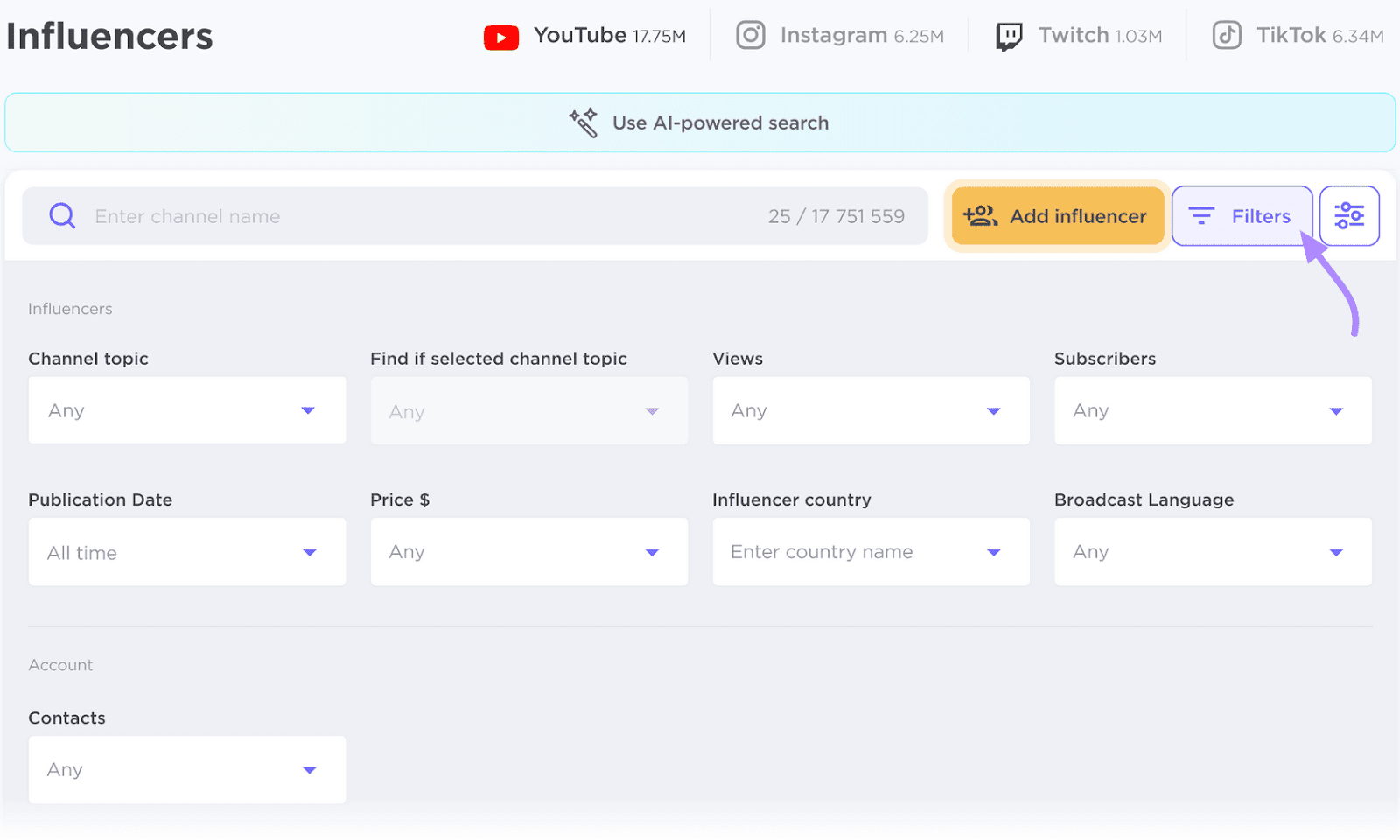Switch to the Instagram platform tab
This screenshot has width=1400, height=840.
[838, 35]
